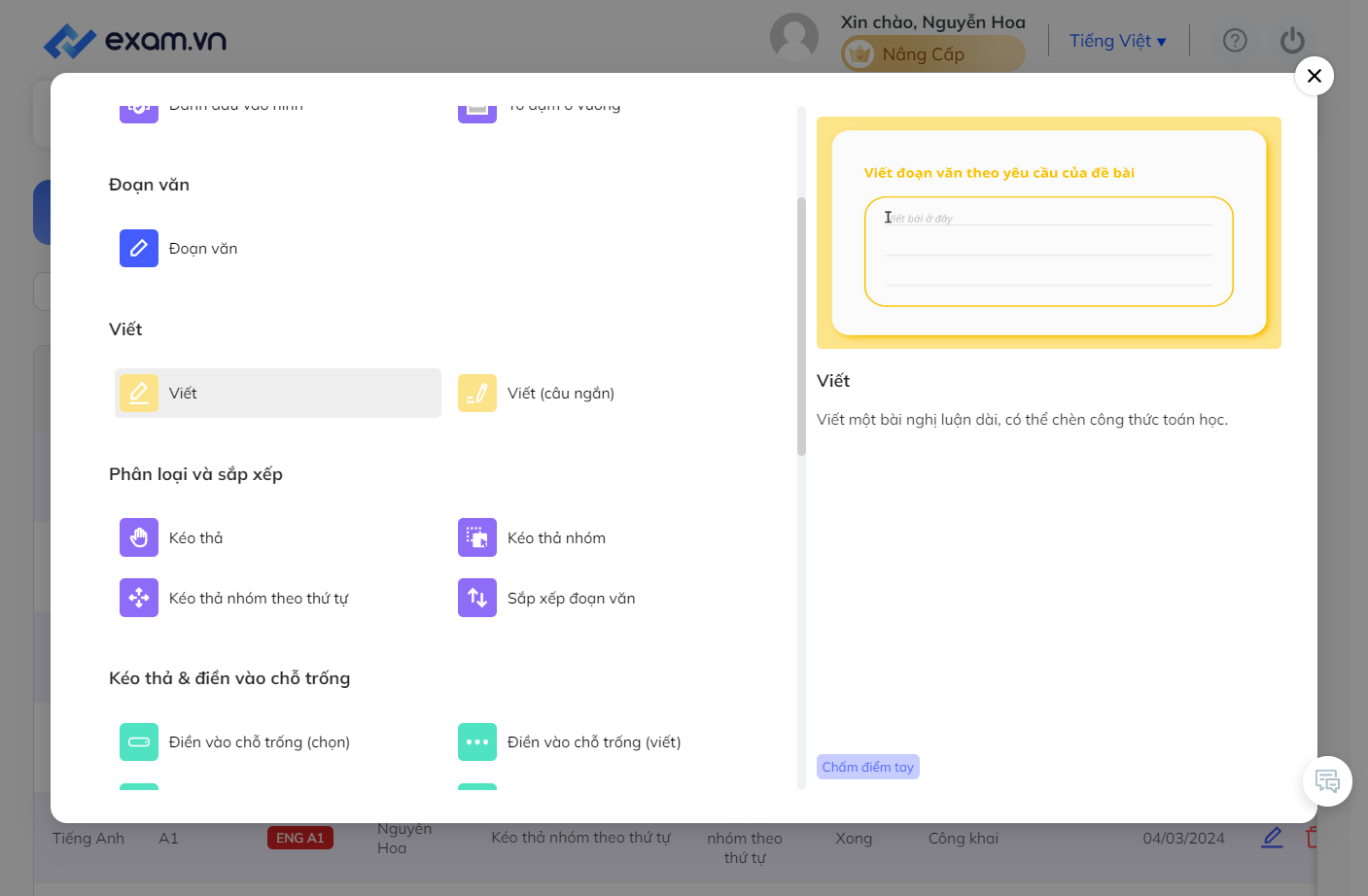This screenshot has width=1368, height=896.
Task: Edit the Tiếng Anh A1 row
Action: pyautogui.click(x=1272, y=837)
